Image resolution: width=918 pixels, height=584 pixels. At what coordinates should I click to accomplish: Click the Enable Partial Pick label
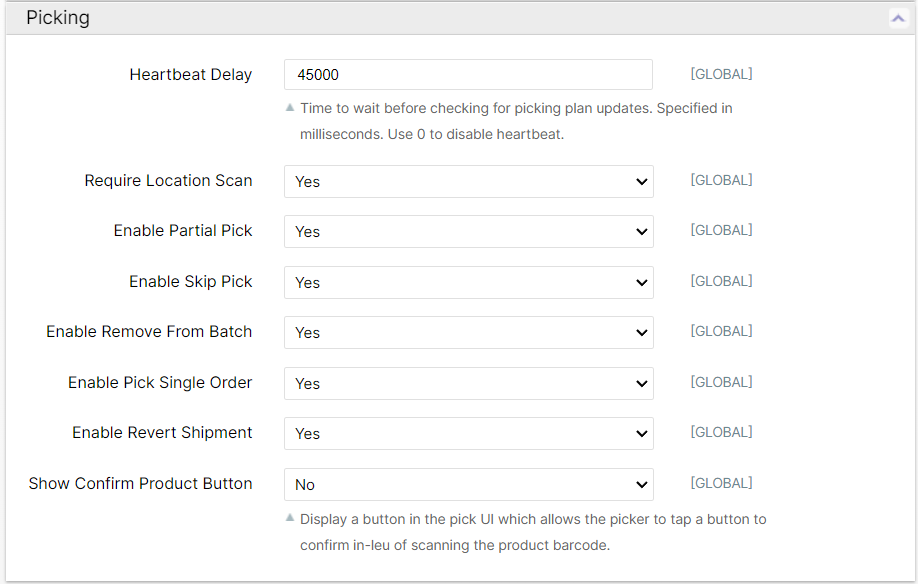pos(183,231)
